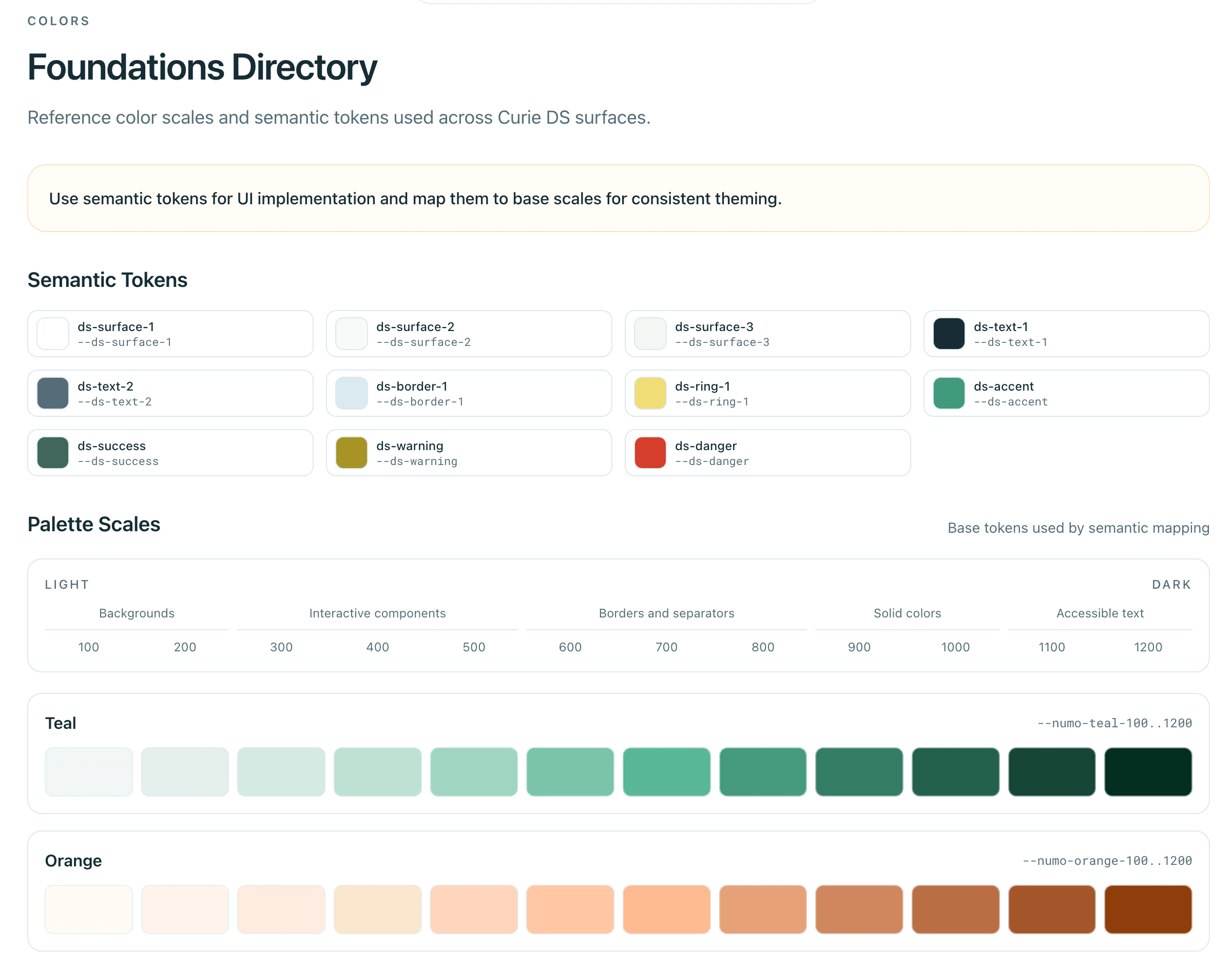
Task: Click the COLORS breadcrumb label
Action: coord(59,21)
